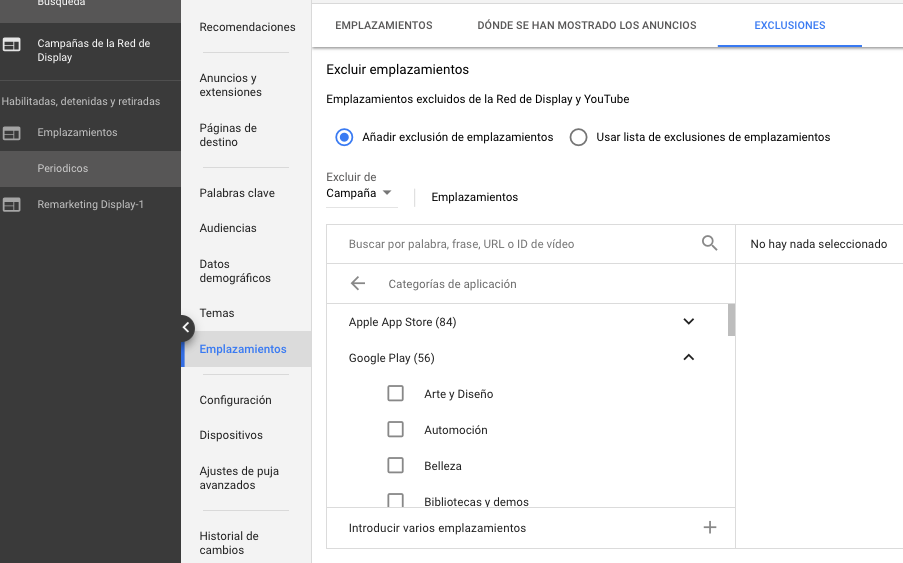
Task: Check the Automoción checkbox
Action: click(x=395, y=430)
